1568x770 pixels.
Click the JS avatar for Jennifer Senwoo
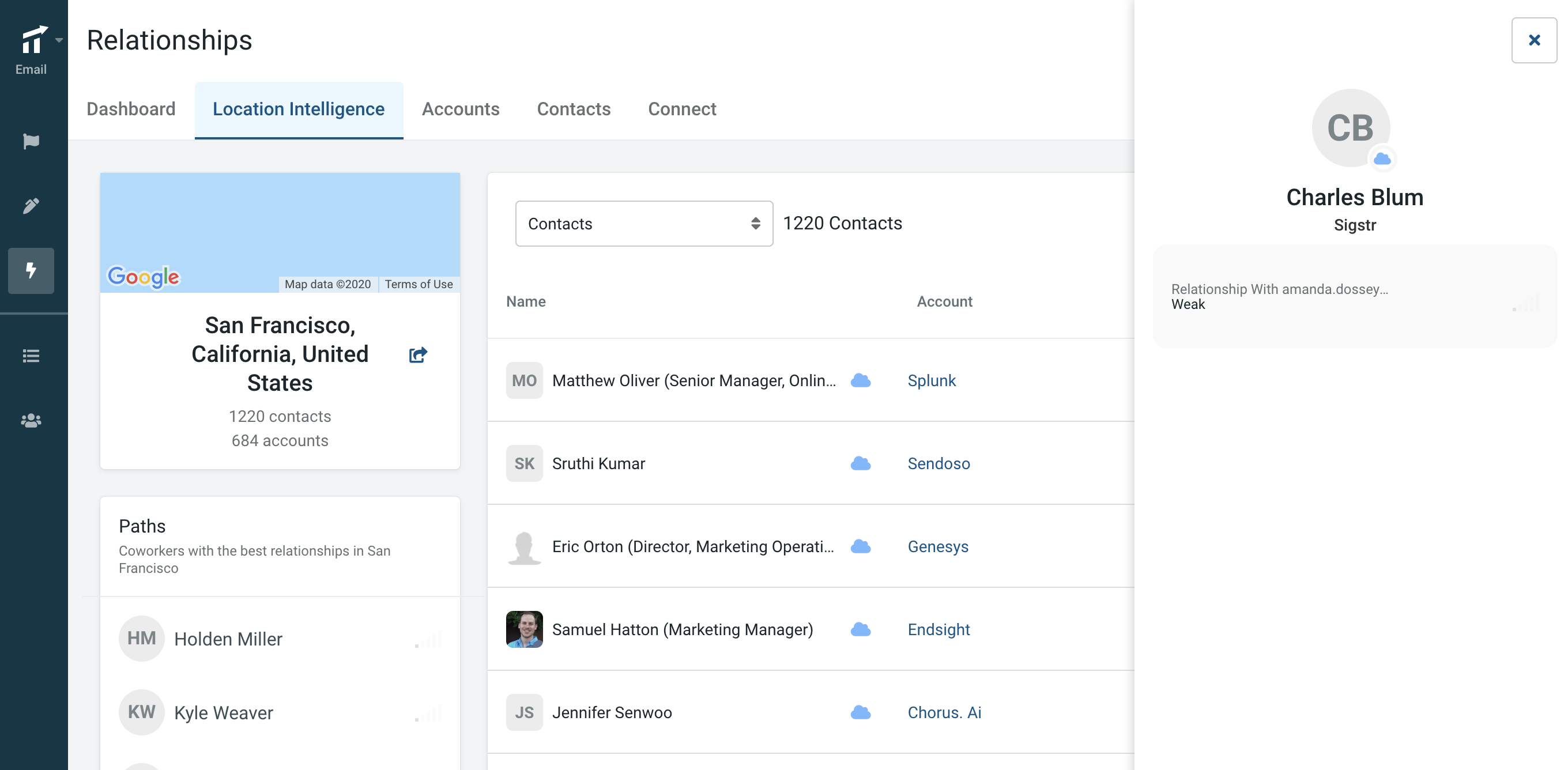524,712
